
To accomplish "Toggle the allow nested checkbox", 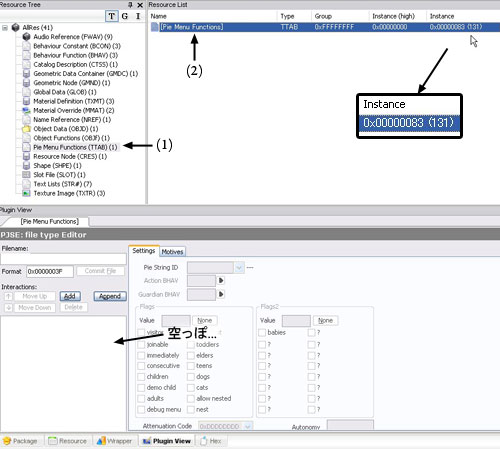I will 191,399.
